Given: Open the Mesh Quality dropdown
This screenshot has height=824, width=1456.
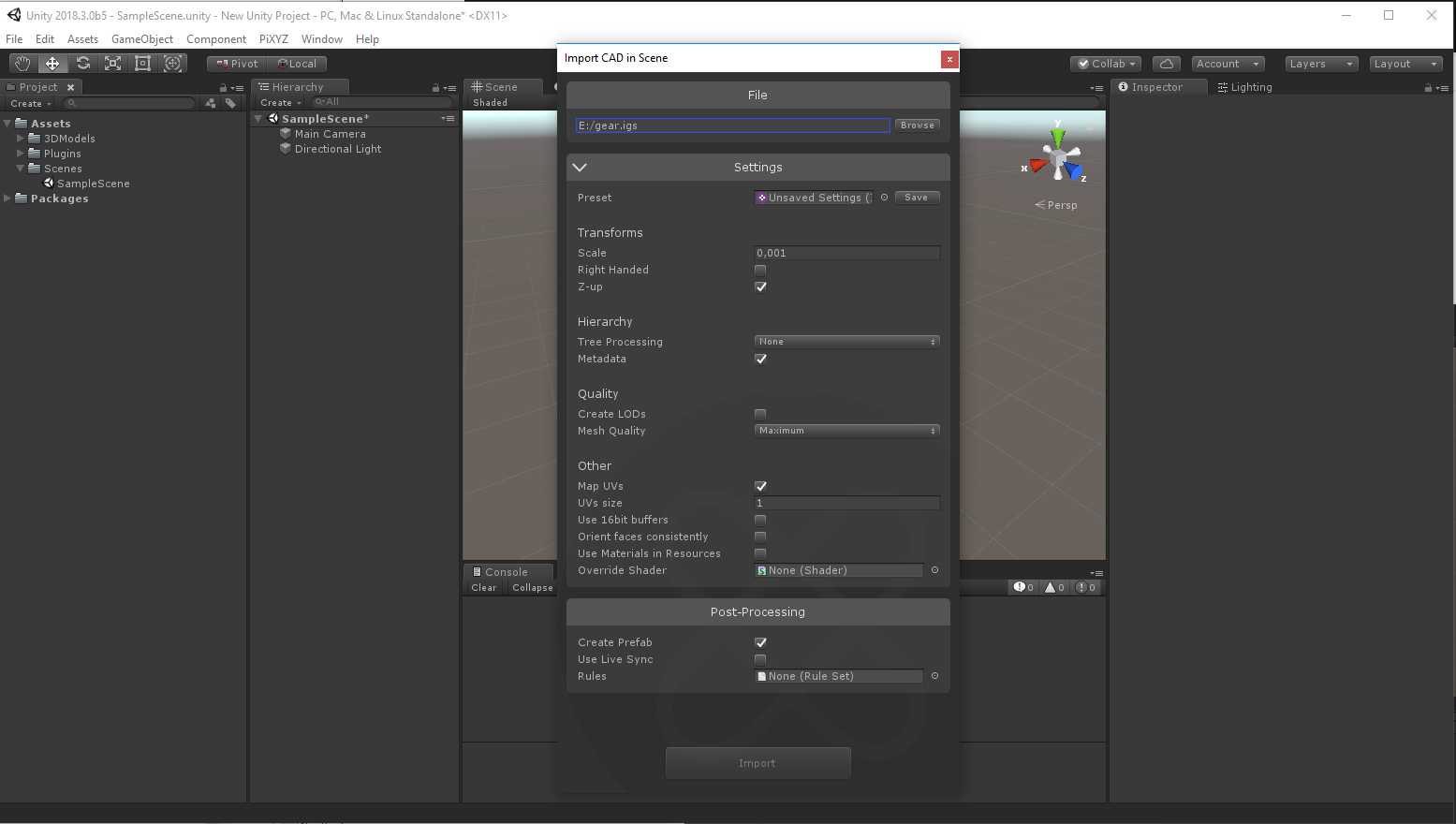Looking at the screenshot, I should 847,431.
